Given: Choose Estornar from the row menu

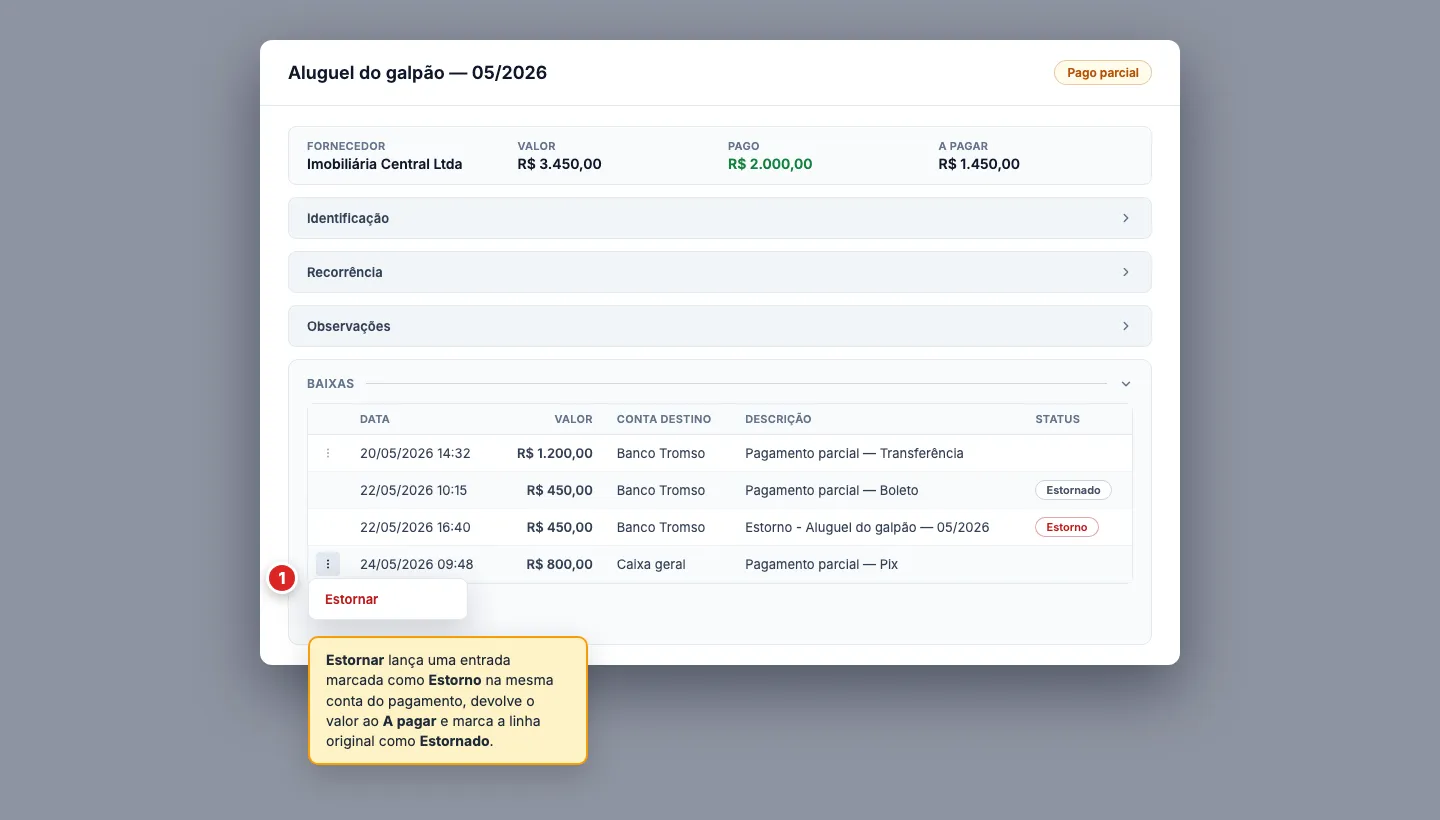Looking at the screenshot, I should (x=388, y=599).
